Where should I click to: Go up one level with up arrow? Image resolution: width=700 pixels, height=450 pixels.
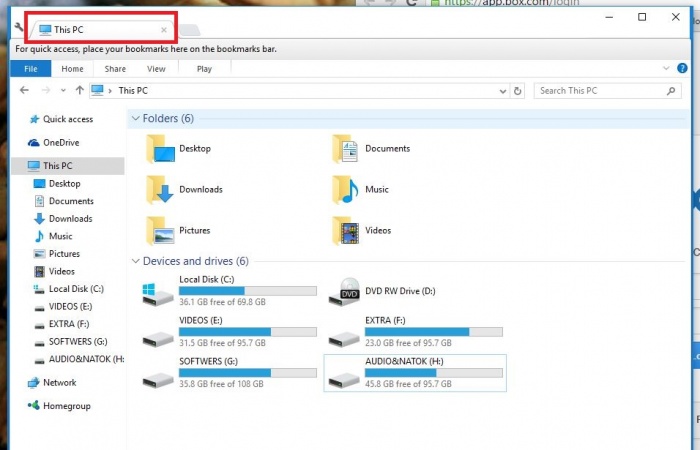tap(79, 91)
